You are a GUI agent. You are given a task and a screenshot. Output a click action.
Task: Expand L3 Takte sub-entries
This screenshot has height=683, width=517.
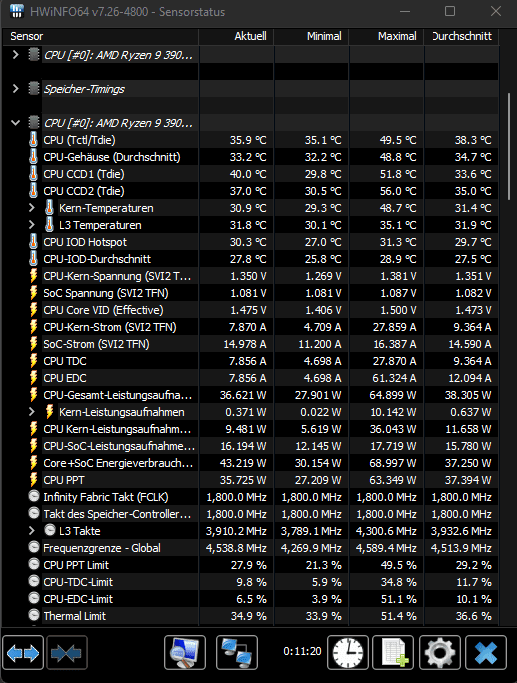coord(31,531)
